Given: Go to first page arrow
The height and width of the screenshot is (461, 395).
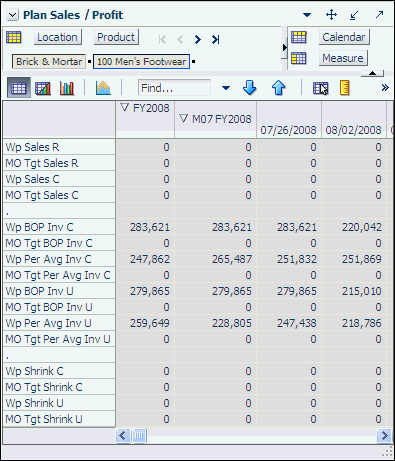Looking at the screenshot, I should (162, 40).
